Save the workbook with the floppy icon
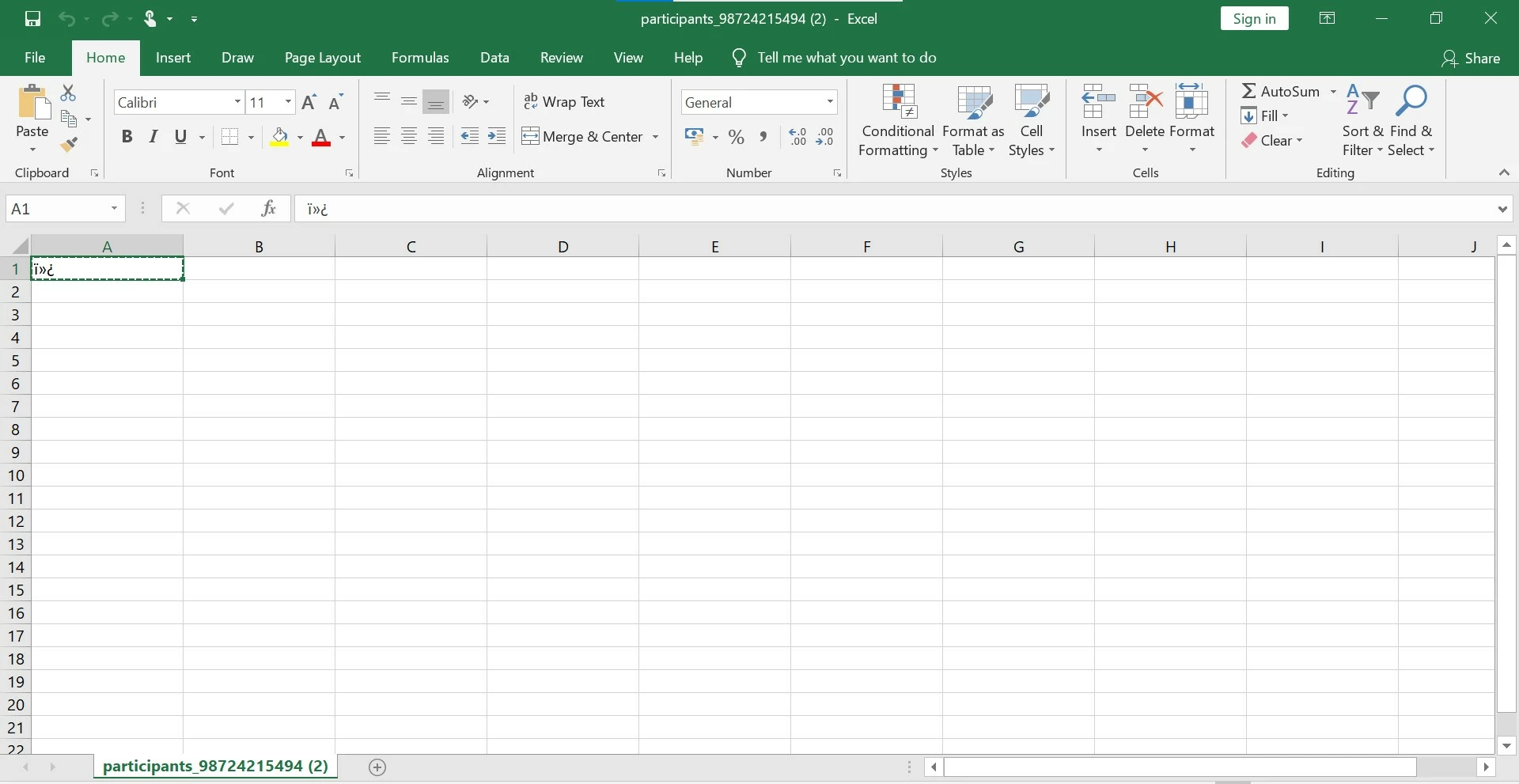Screen dimensions: 1519x784 coord(32,18)
